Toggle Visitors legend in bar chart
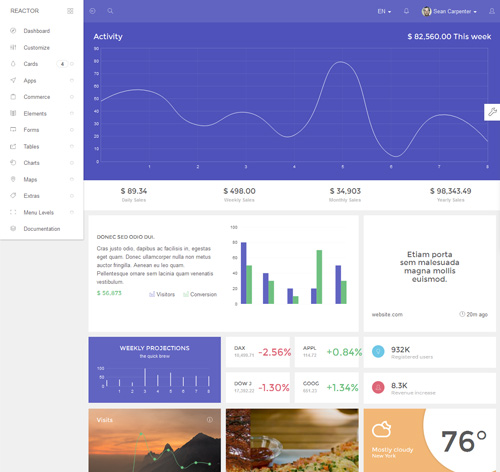The height and width of the screenshot is (472, 500). [162, 294]
